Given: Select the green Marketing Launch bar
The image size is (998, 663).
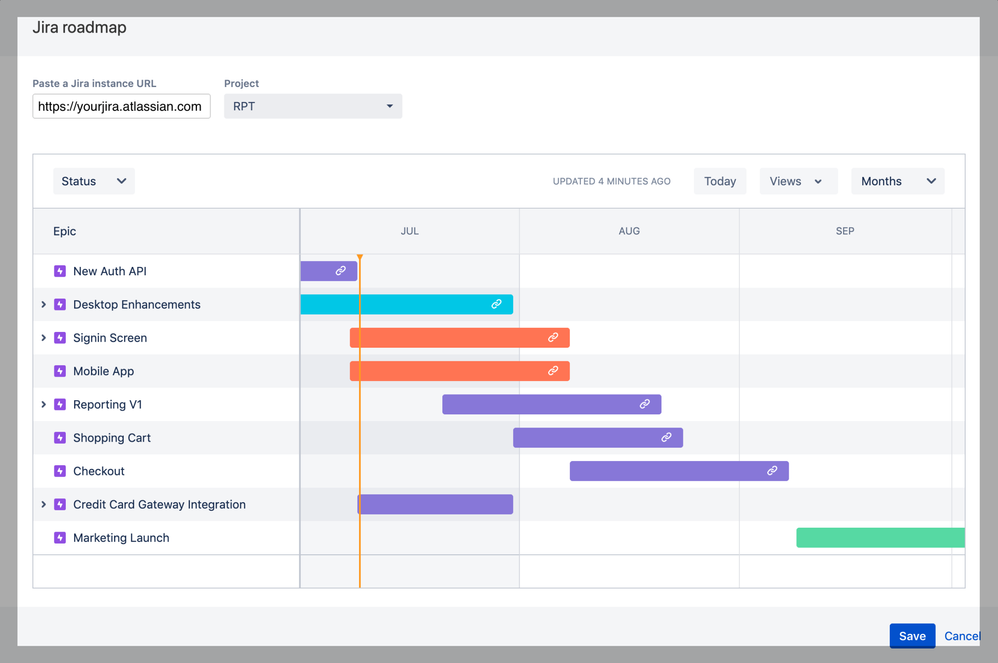Looking at the screenshot, I should pos(880,538).
